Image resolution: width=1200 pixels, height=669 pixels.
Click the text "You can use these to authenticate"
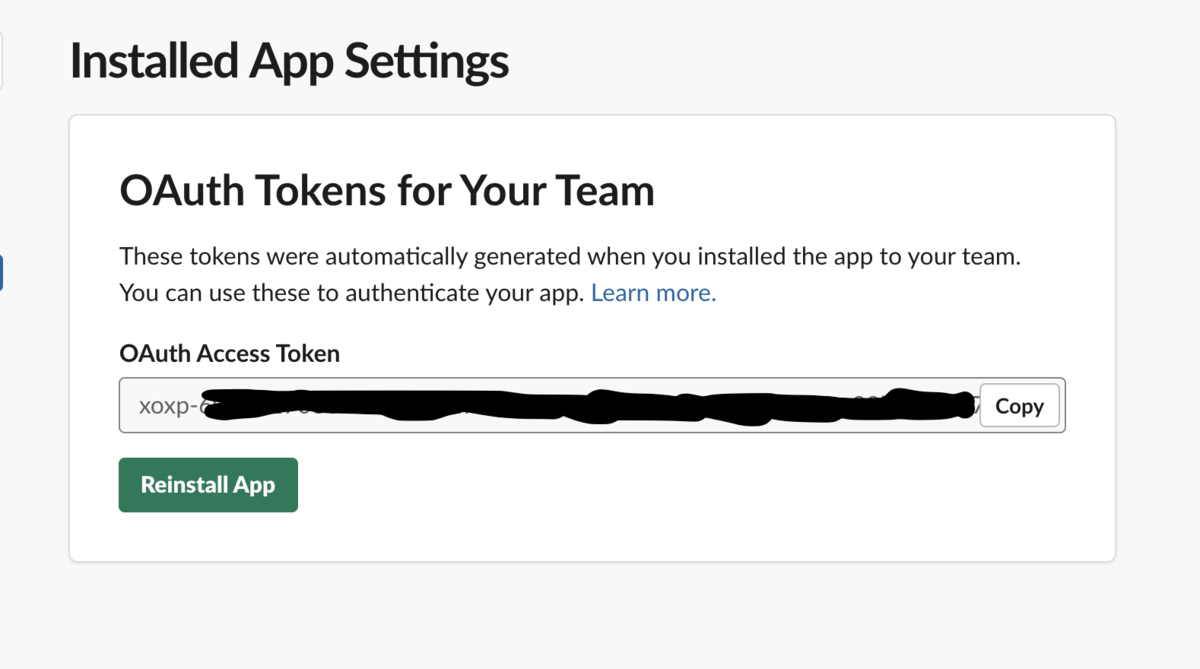pyautogui.click(x=351, y=293)
